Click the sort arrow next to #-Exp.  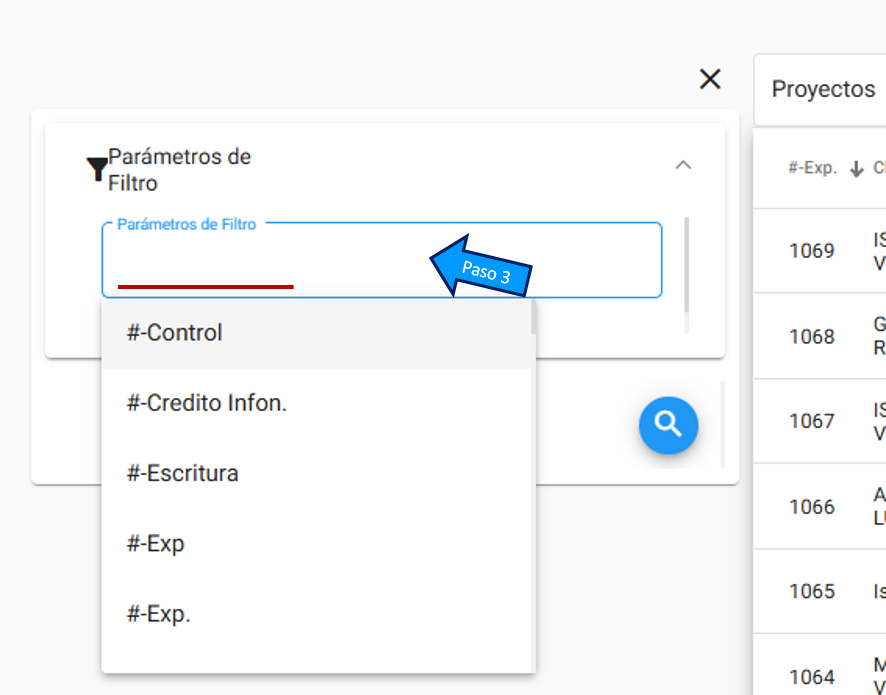(857, 169)
